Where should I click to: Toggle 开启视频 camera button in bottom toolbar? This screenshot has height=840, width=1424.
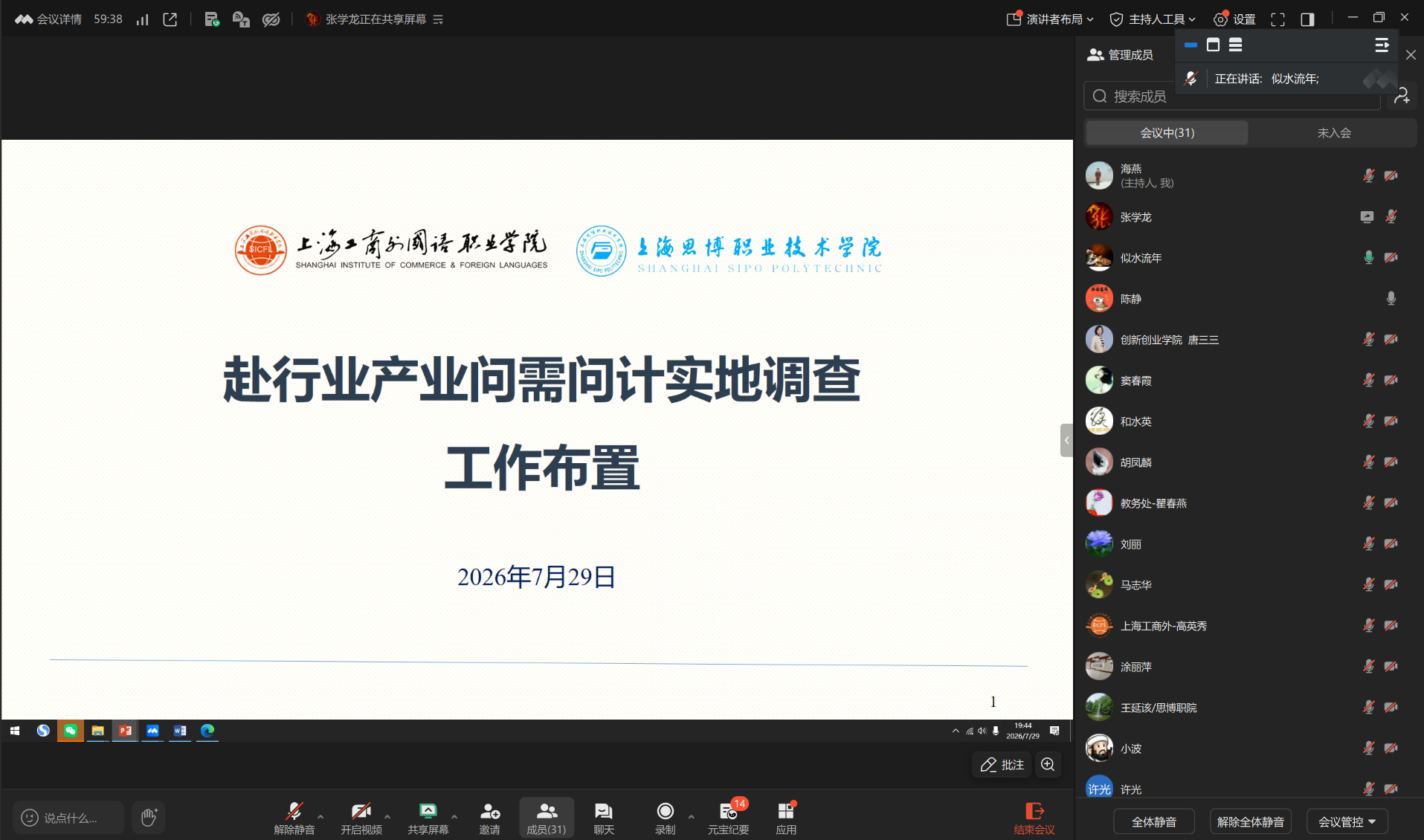click(361, 817)
